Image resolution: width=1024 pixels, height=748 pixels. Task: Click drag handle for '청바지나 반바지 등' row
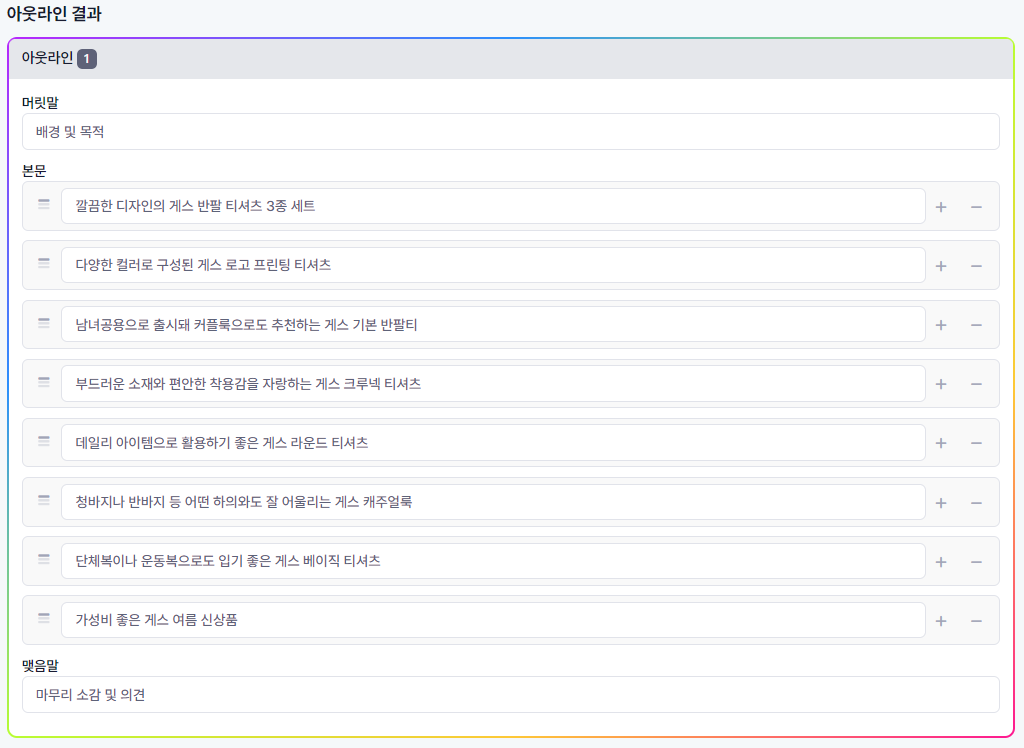[x=44, y=499]
